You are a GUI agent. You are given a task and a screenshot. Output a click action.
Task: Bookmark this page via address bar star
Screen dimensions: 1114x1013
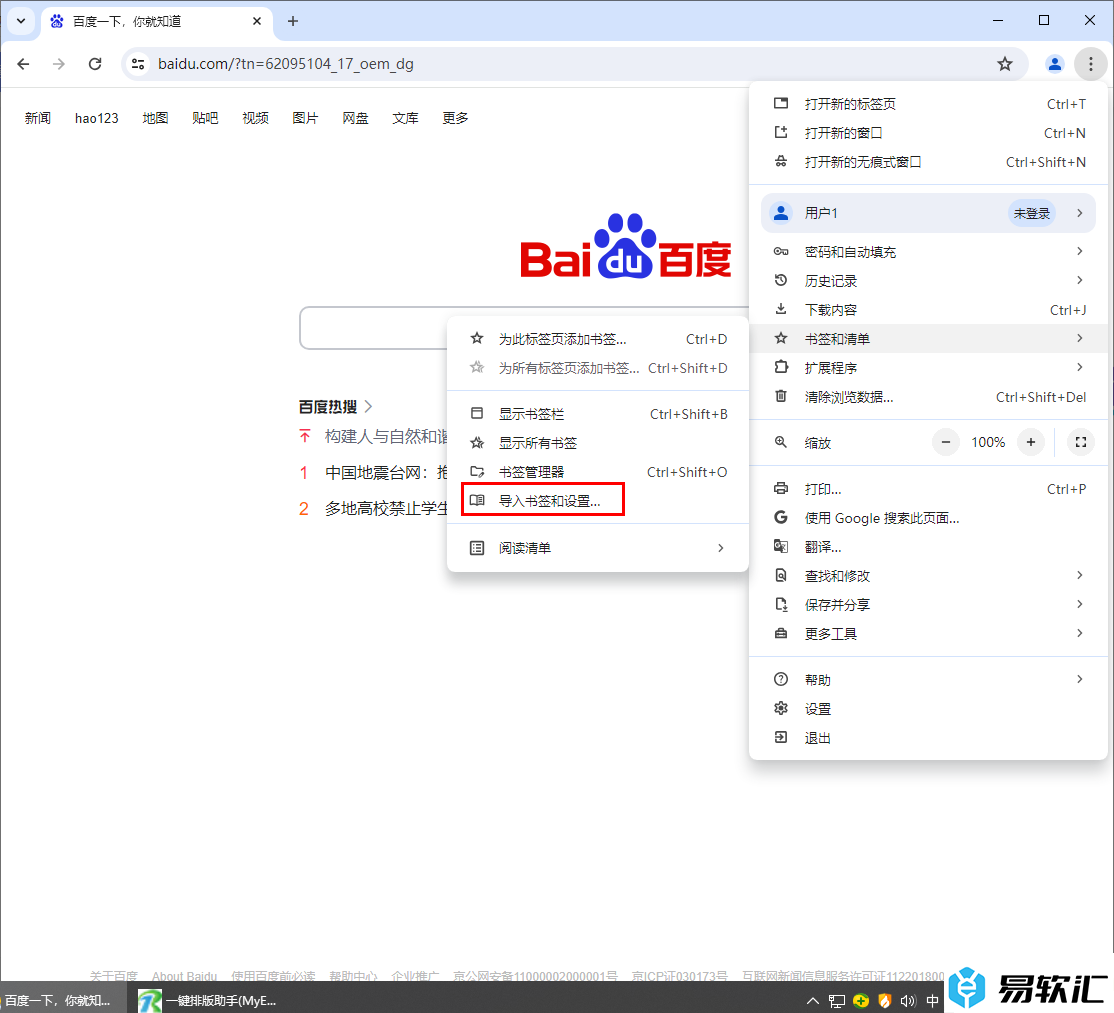coord(1005,64)
